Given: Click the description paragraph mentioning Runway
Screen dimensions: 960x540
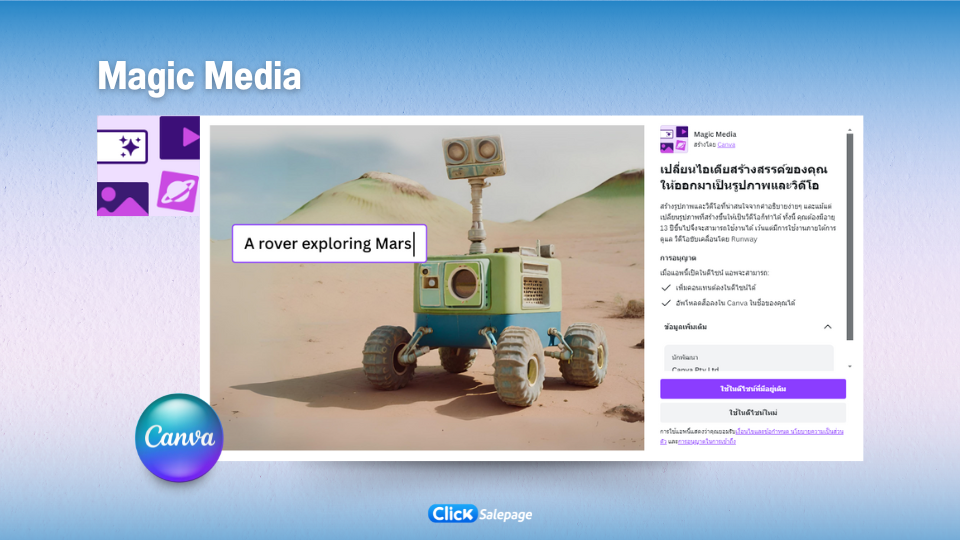Looking at the screenshot, I should click(748, 222).
